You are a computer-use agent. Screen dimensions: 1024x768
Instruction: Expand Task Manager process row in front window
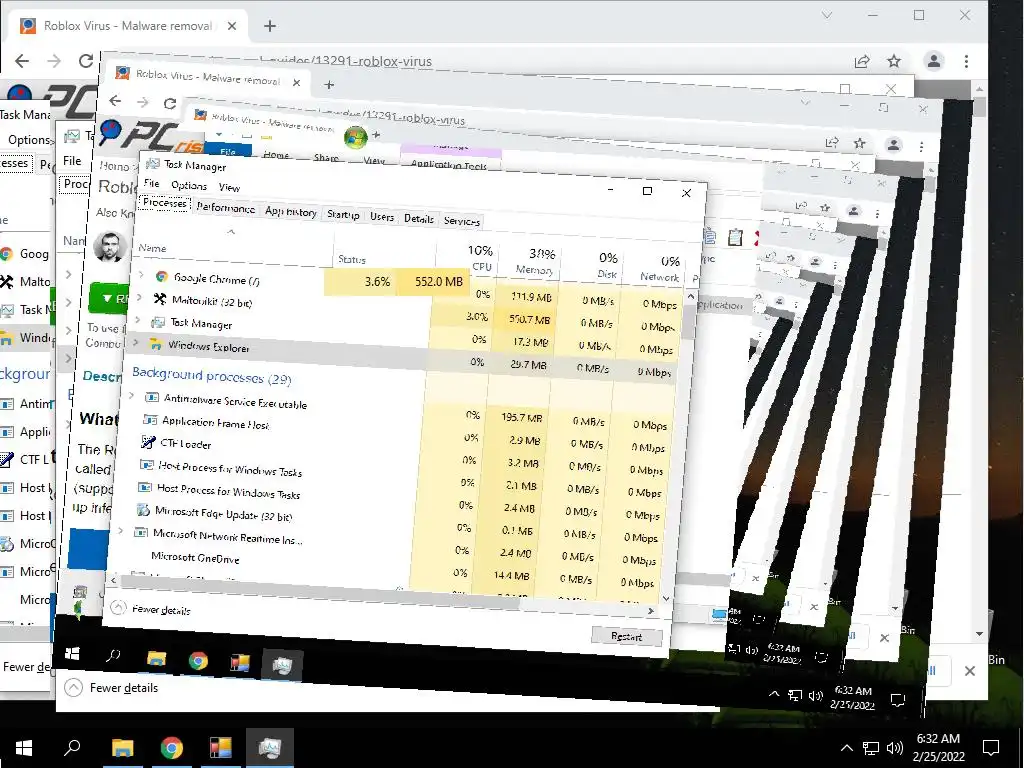(x=137, y=319)
